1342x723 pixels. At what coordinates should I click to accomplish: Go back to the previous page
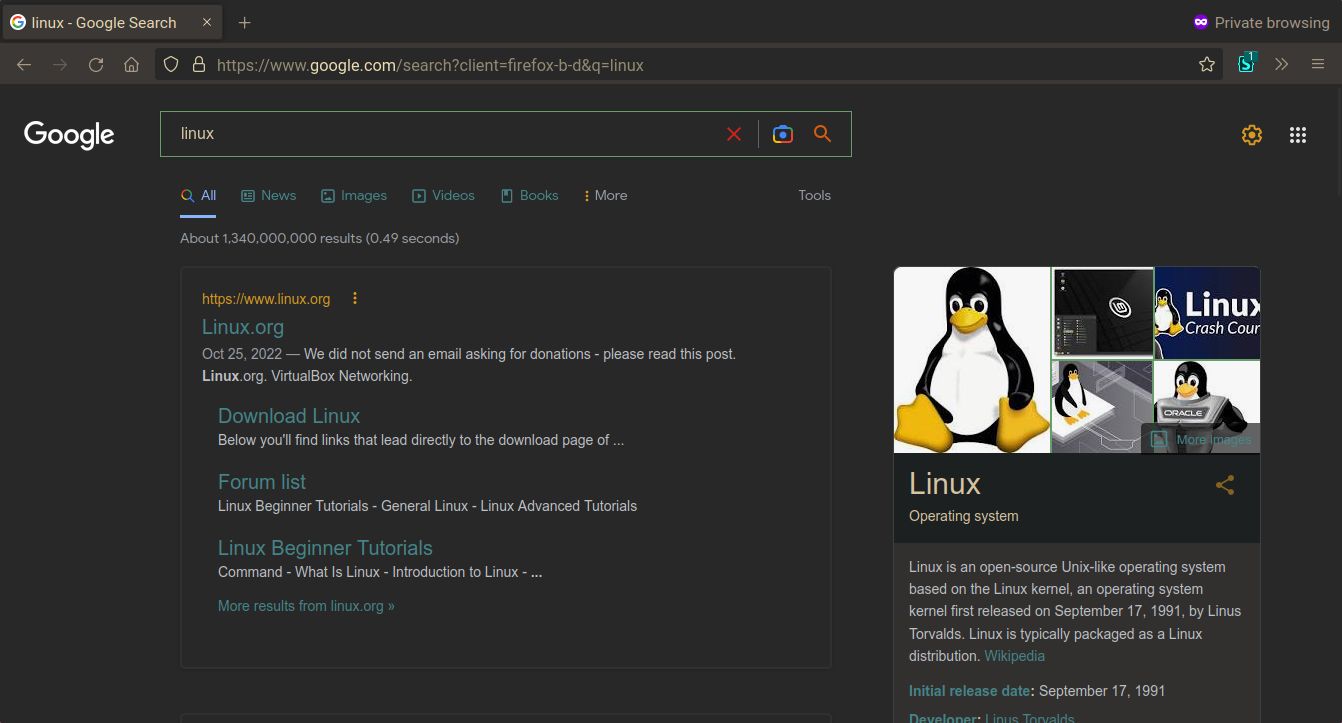coord(24,65)
